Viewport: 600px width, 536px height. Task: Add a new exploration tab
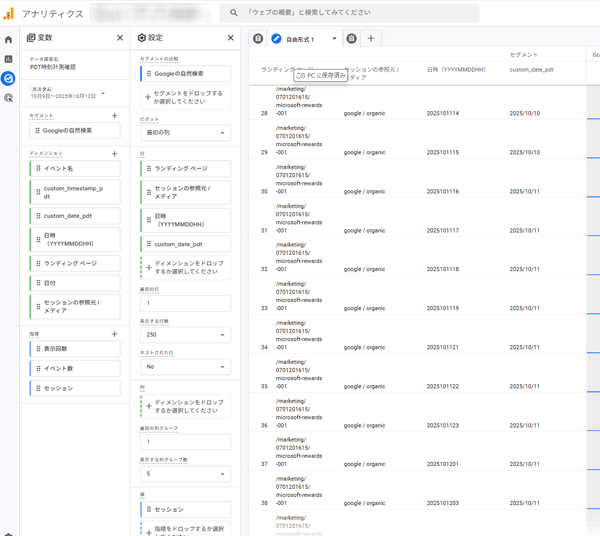pos(371,39)
